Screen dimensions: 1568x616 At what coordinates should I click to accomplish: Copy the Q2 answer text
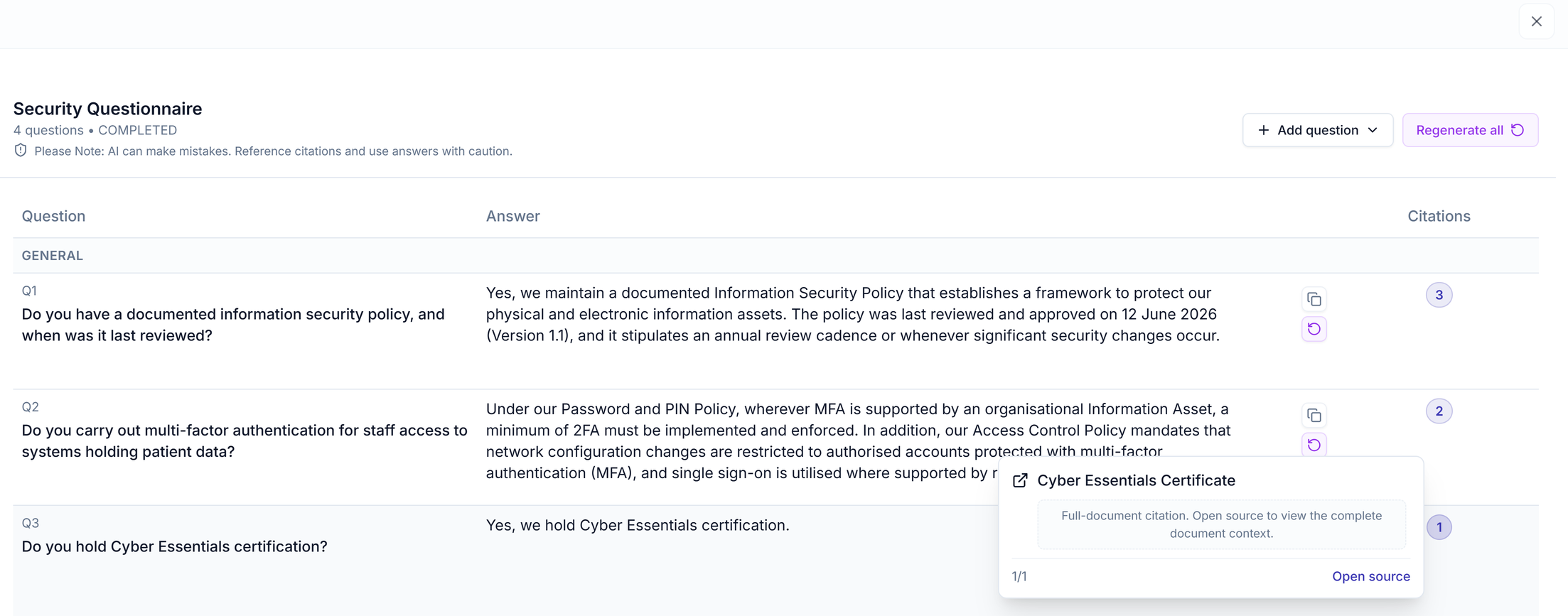point(1314,415)
